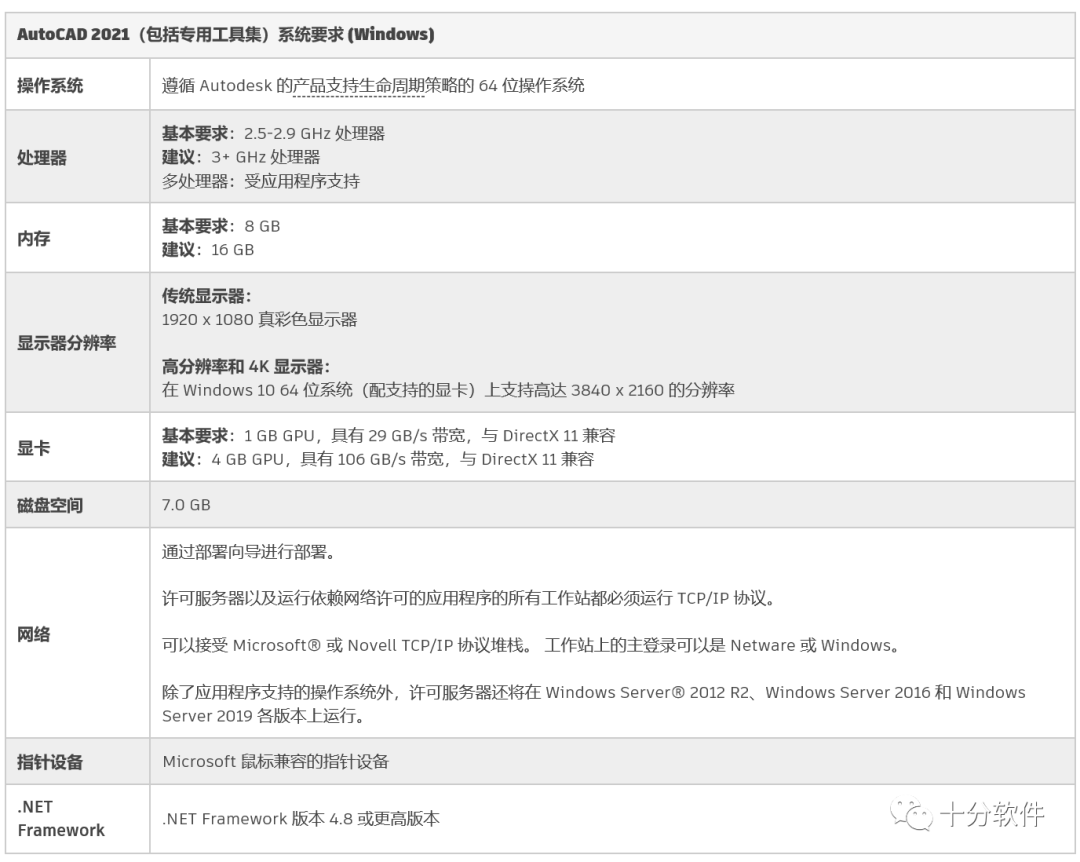Click the '高分辨率和 4K 显示器' heading
The height and width of the screenshot is (862, 1080).
[246, 367]
